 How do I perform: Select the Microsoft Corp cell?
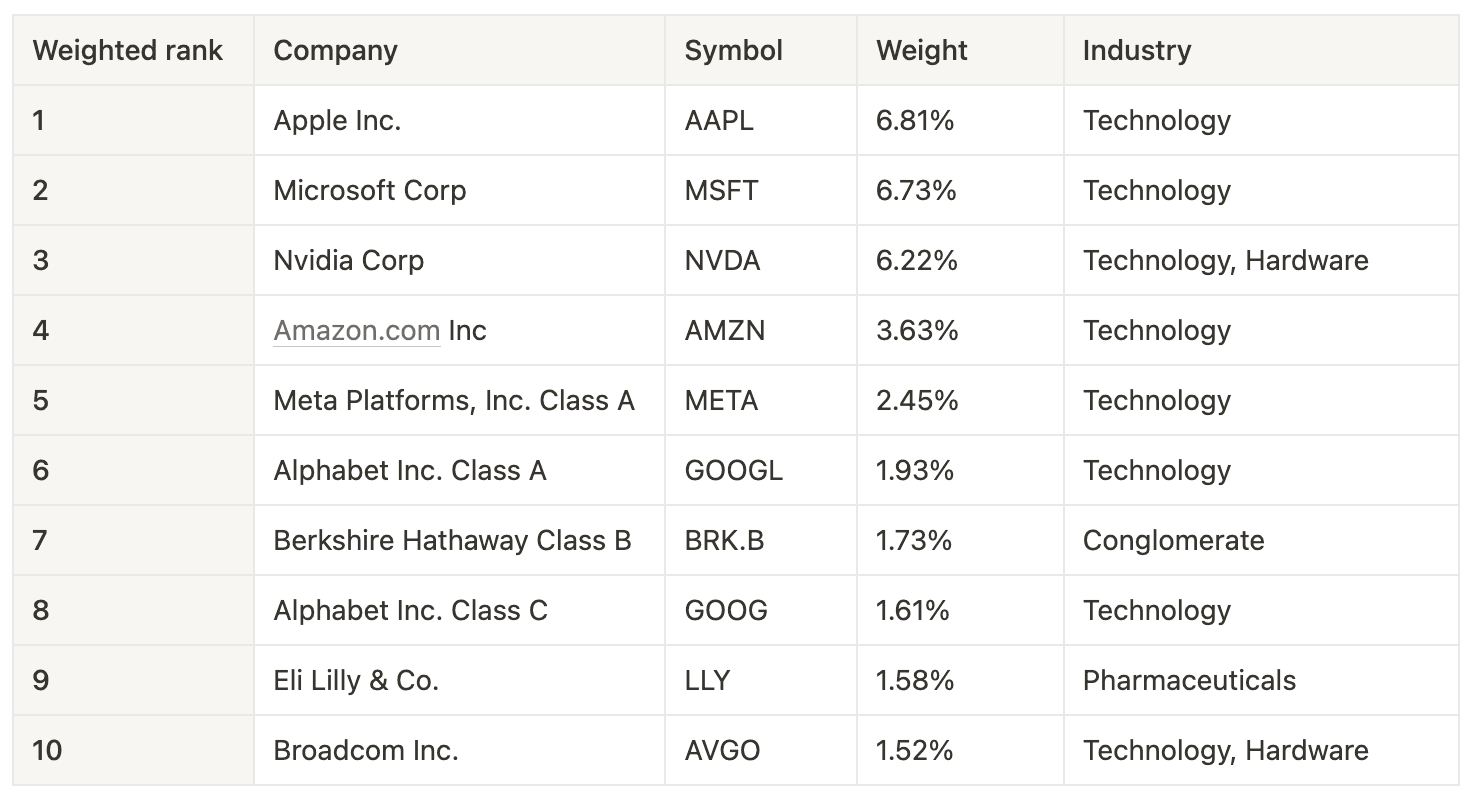pyautogui.click(x=369, y=191)
